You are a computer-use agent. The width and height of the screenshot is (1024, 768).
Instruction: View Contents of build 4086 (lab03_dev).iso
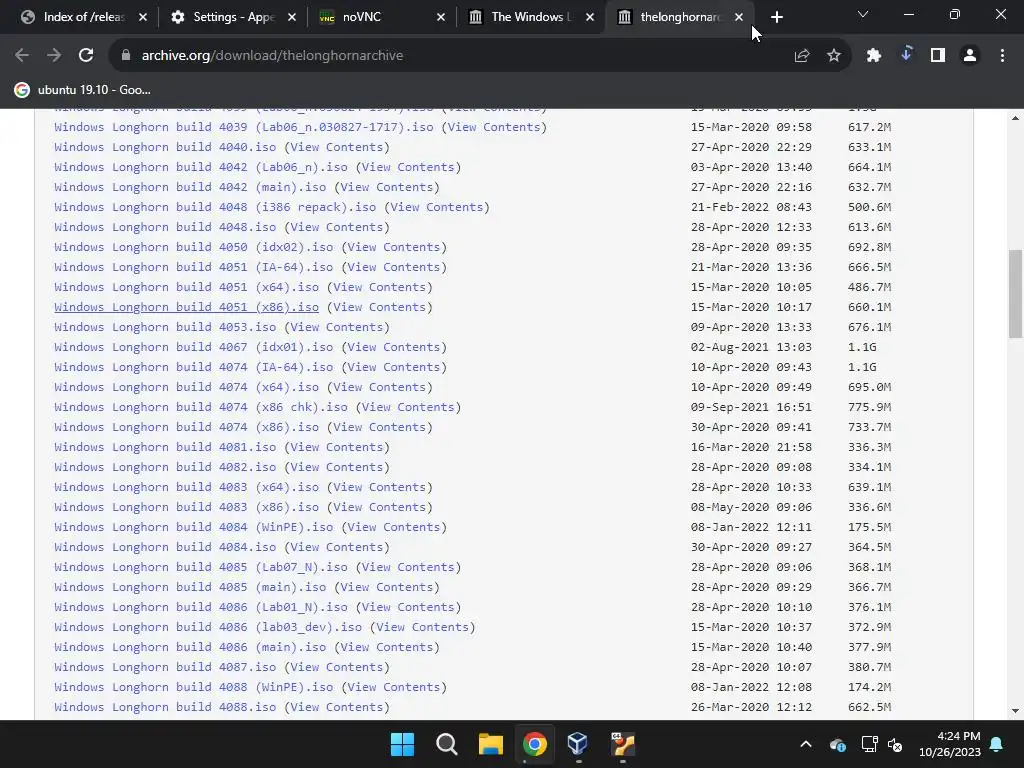click(x=423, y=627)
